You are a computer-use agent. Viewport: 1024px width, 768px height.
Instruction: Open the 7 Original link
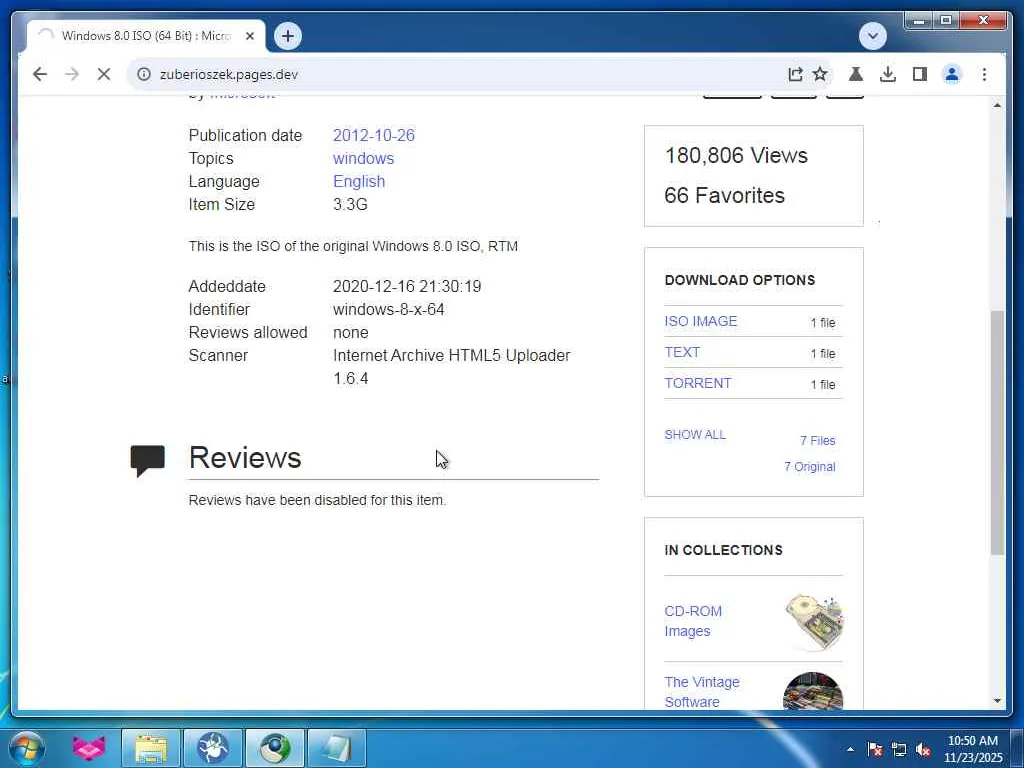click(x=810, y=467)
